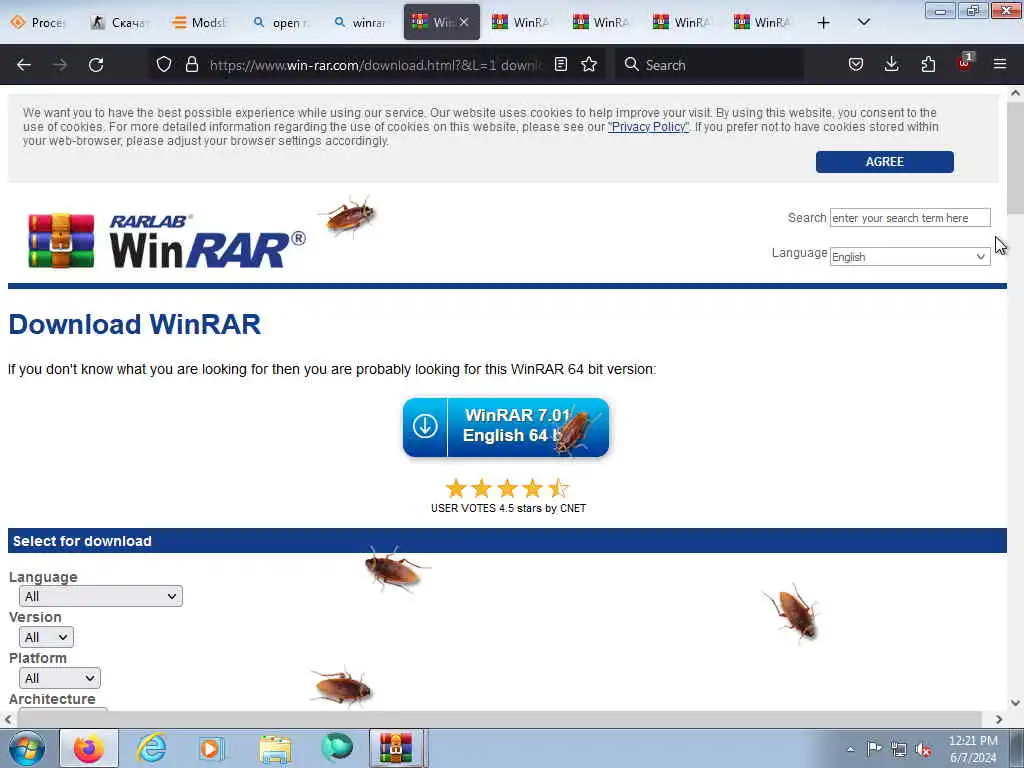Image resolution: width=1024 pixels, height=768 pixels.
Task: Toggle reader view icon
Action: (x=560, y=64)
